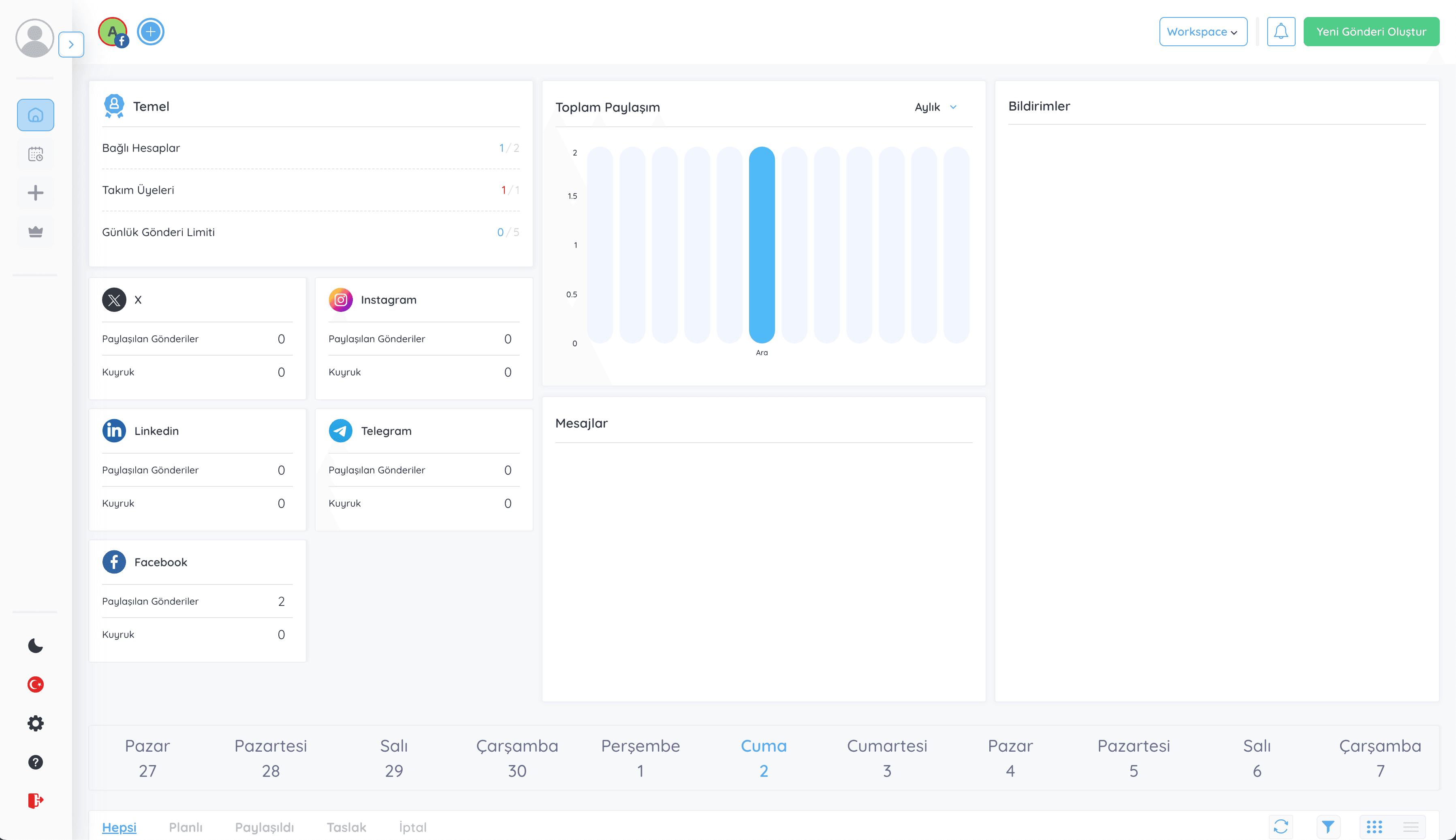Expand the sidebar with the chevron arrow
This screenshot has height=840, width=1456.
[x=71, y=45]
